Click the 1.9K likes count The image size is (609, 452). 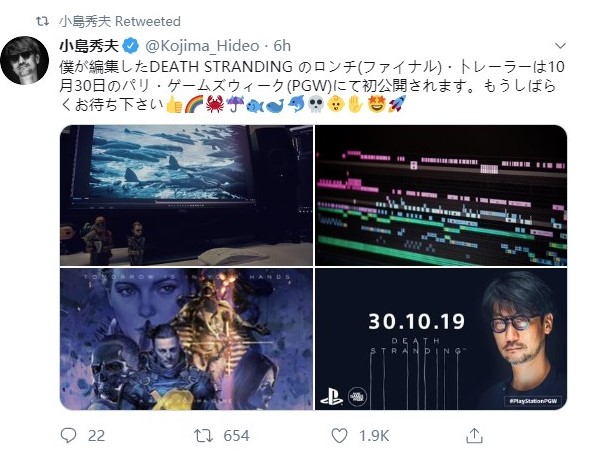click(374, 436)
